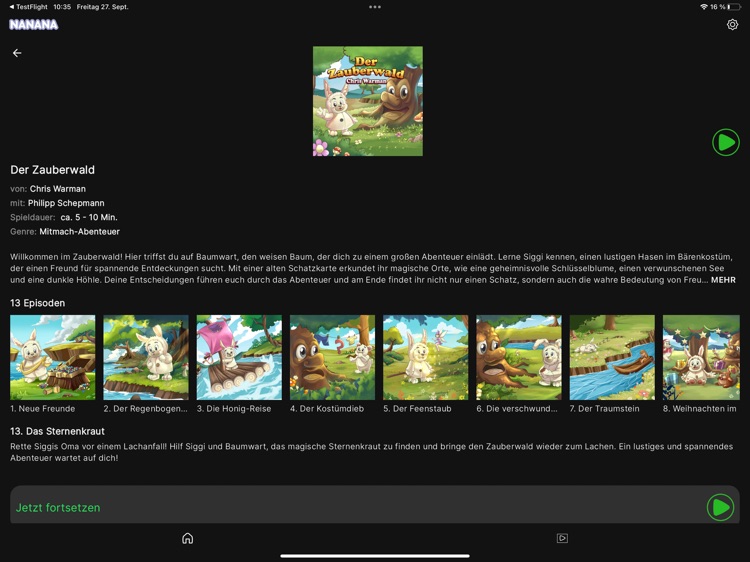
Task: Select episode 5 Der Feenstaub thumbnail
Action: 426,357
